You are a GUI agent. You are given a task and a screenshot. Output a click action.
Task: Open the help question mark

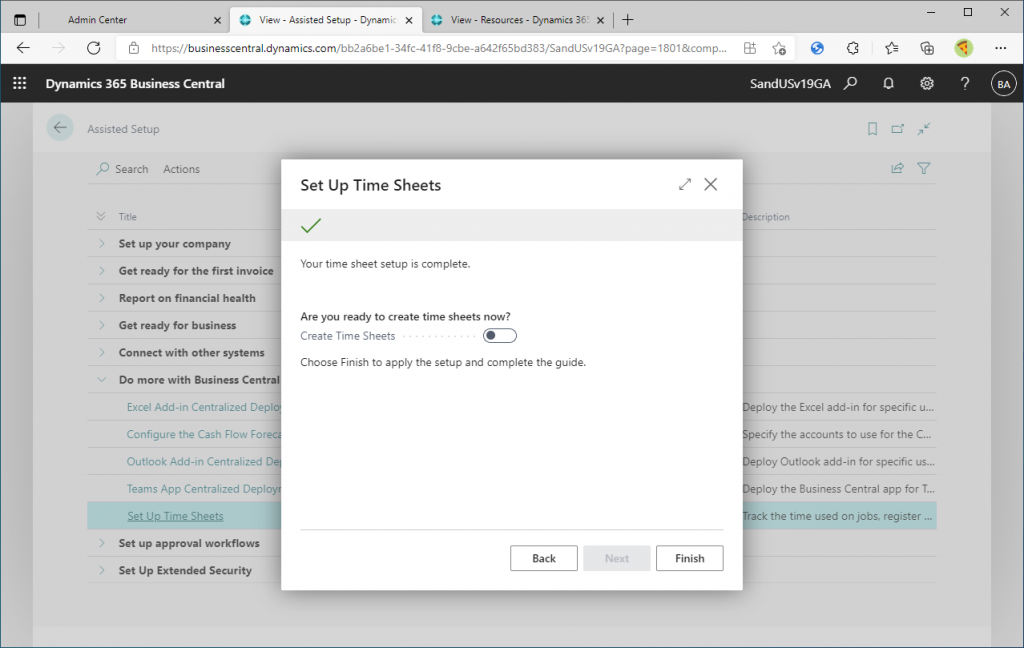click(965, 84)
